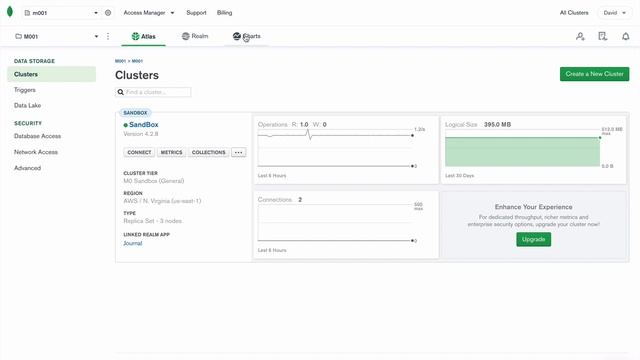Click AWS / N. Virginia region text
This screenshot has width=640, height=360.
tap(162, 201)
